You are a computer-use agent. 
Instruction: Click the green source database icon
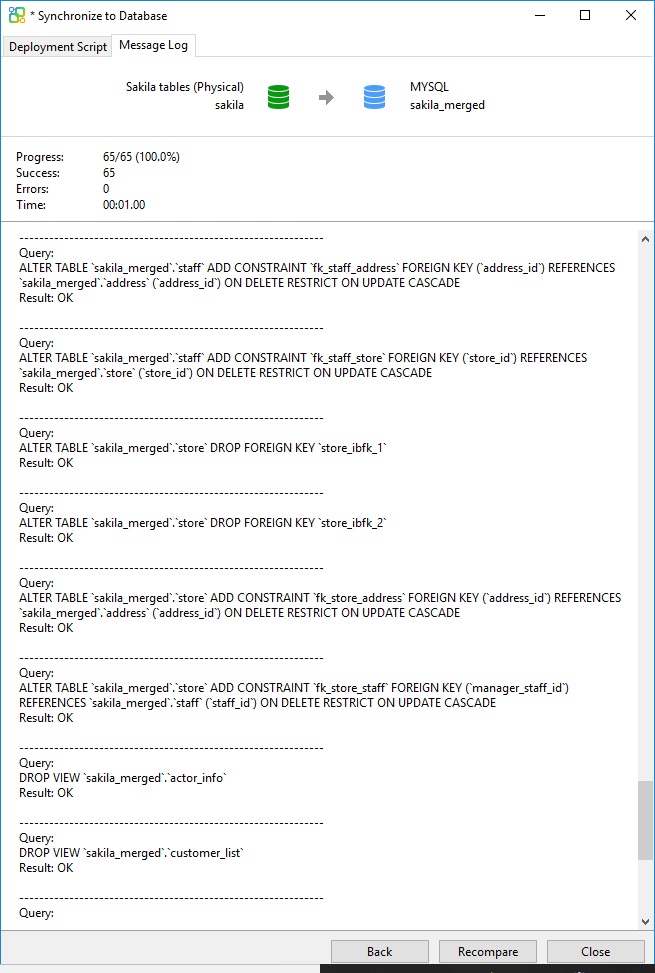tap(278, 97)
